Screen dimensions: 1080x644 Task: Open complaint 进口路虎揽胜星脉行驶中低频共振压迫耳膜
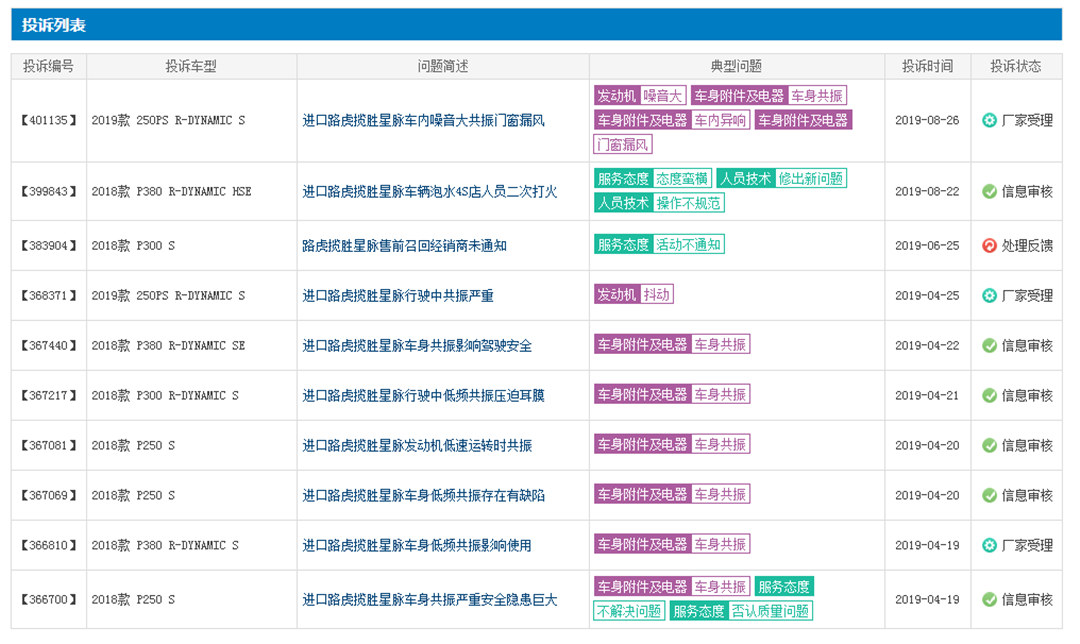[x=423, y=396]
